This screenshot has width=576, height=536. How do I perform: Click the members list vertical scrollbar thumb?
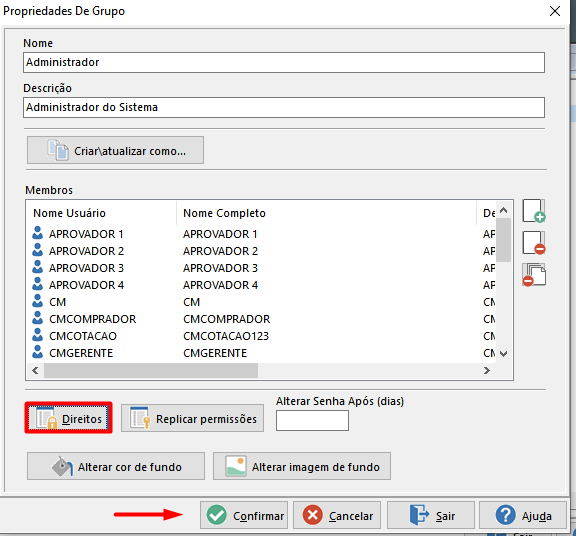504,240
